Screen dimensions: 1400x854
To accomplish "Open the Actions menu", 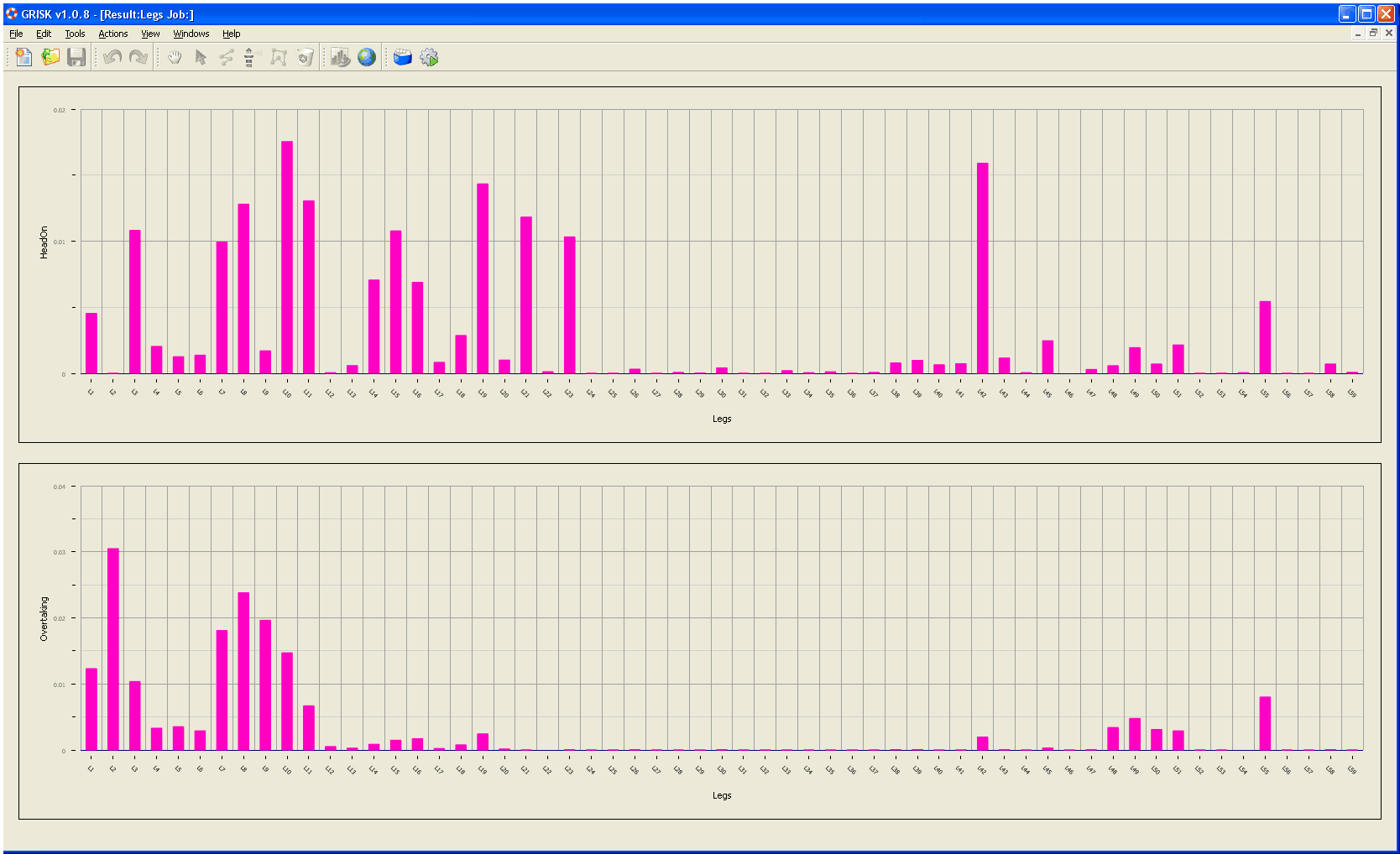I will tap(112, 34).
